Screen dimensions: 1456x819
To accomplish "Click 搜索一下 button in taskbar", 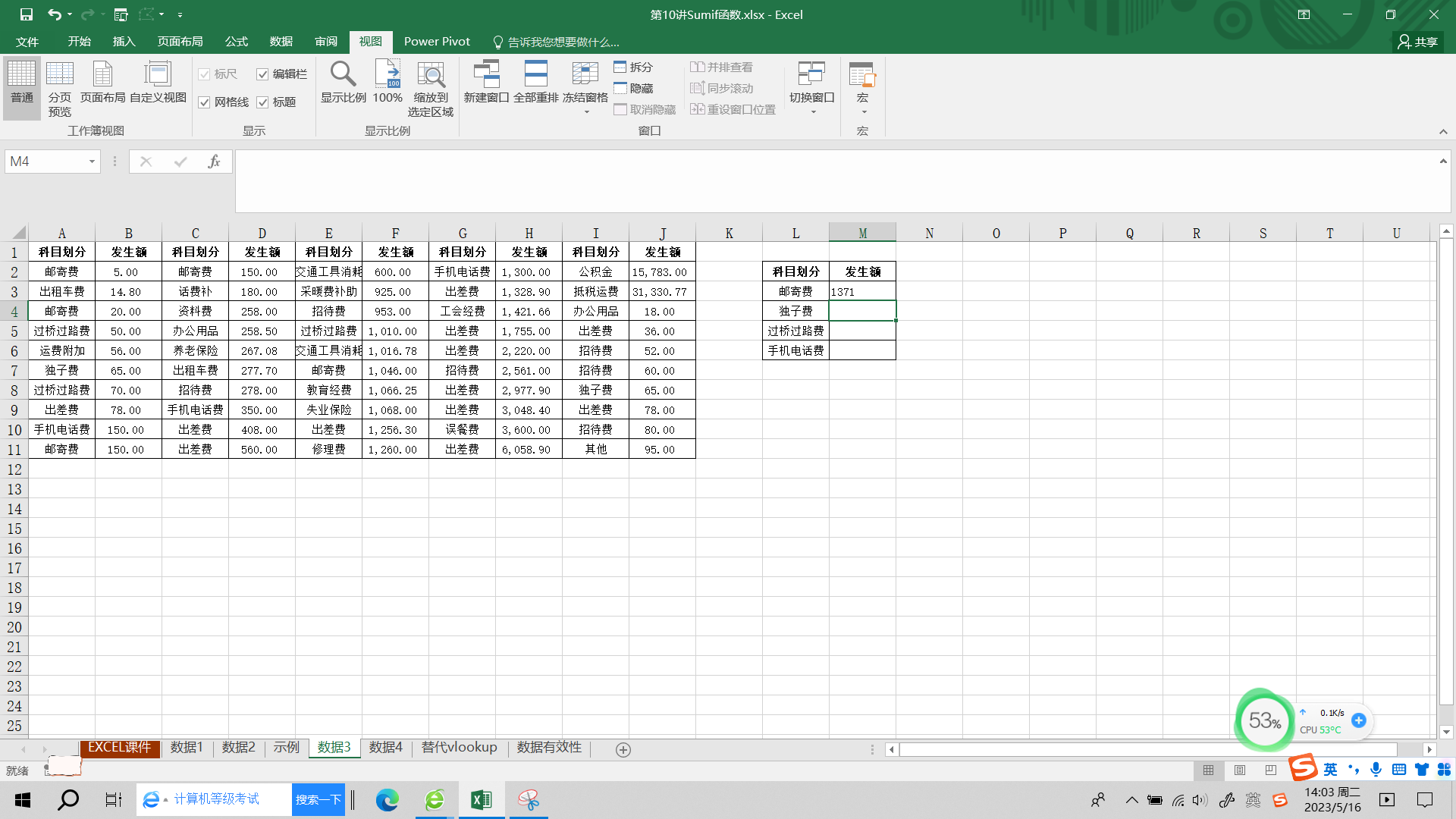I will tap(318, 799).
